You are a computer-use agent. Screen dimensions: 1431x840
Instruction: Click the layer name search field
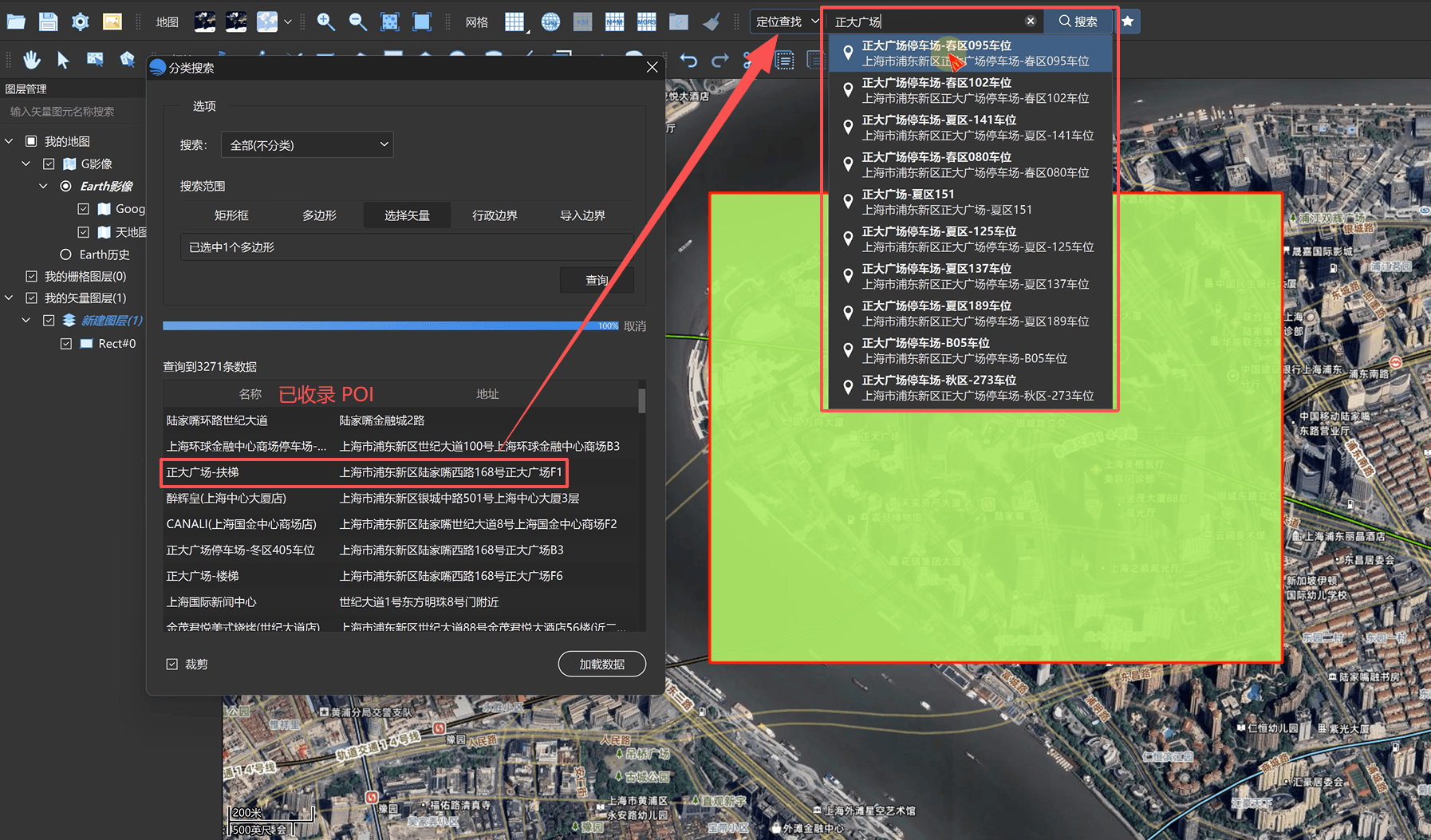pyautogui.click(x=73, y=112)
